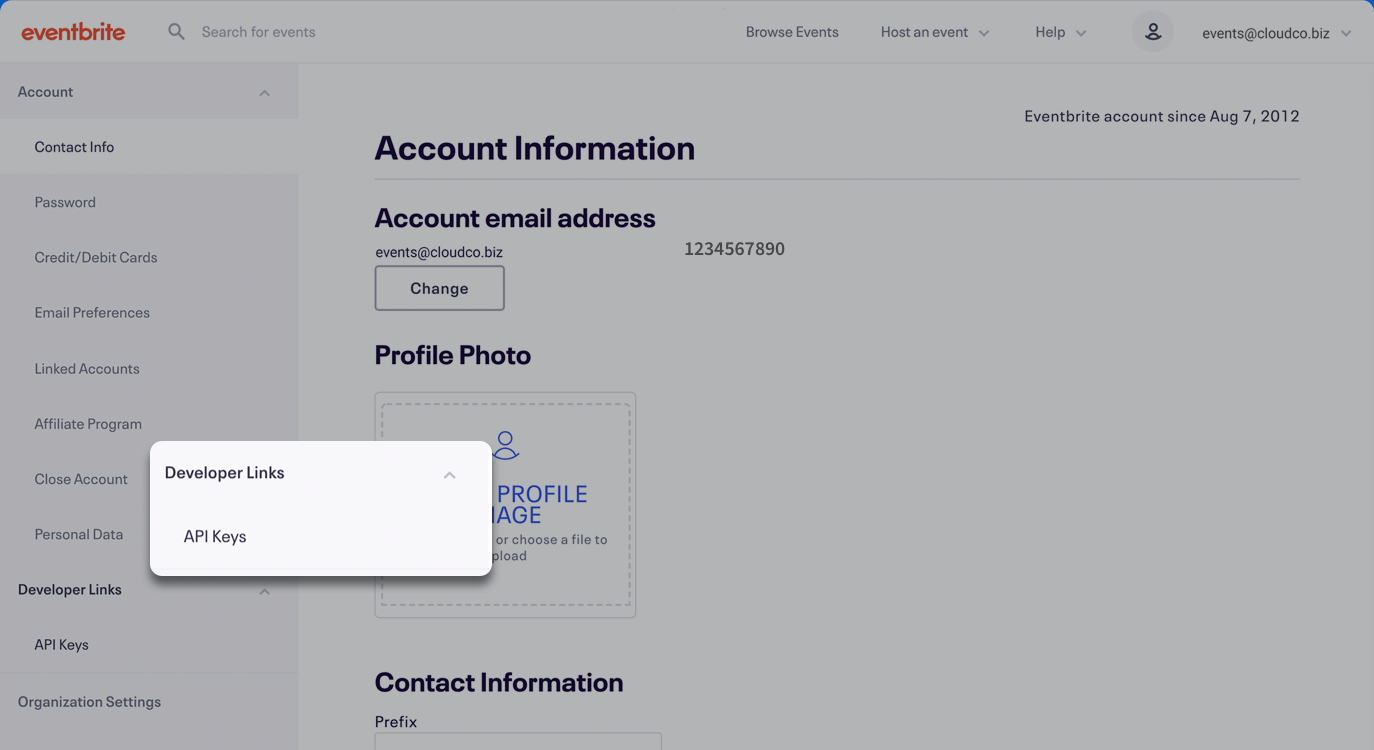The height and width of the screenshot is (750, 1374).
Task: Click the Account section header label
Action: click(x=46, y=92)
